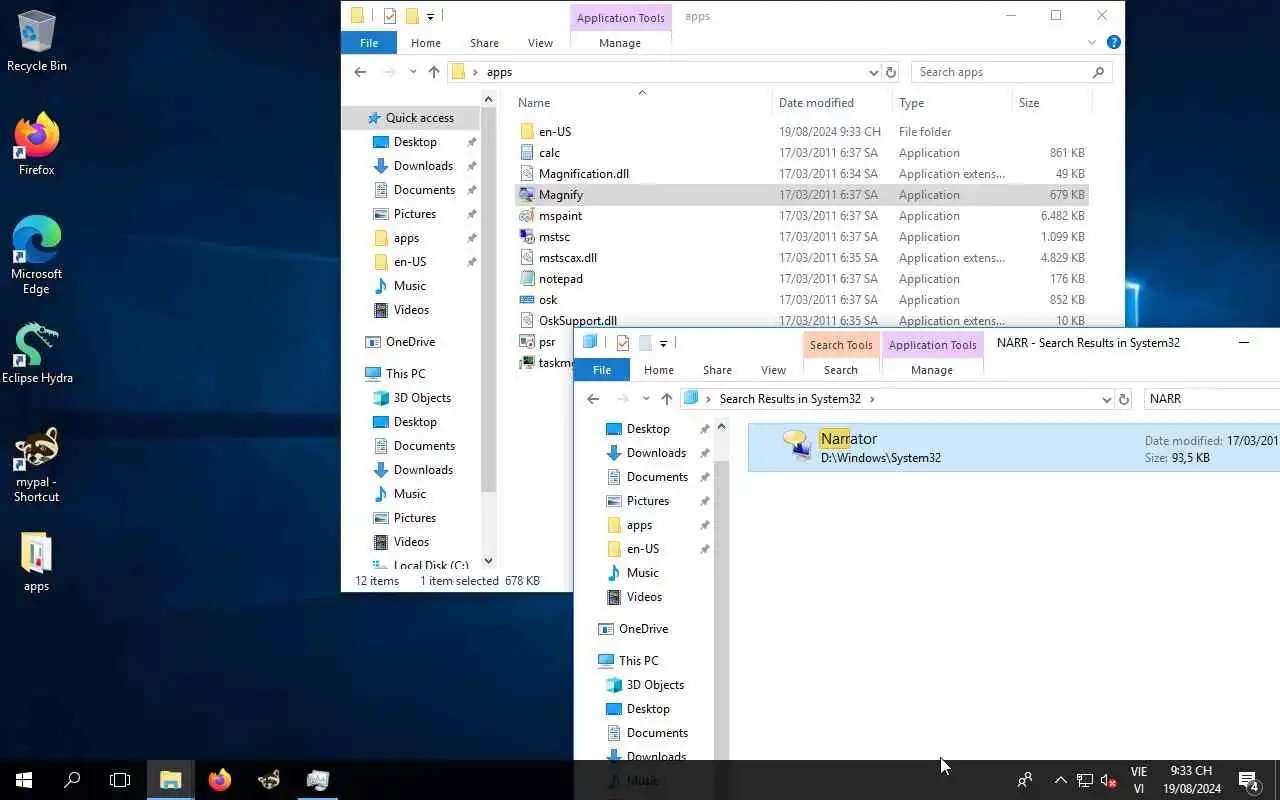
Task: Open the Manage tab under Application Tools in apps
Action: pyautogui.click(x=620, y=43)
